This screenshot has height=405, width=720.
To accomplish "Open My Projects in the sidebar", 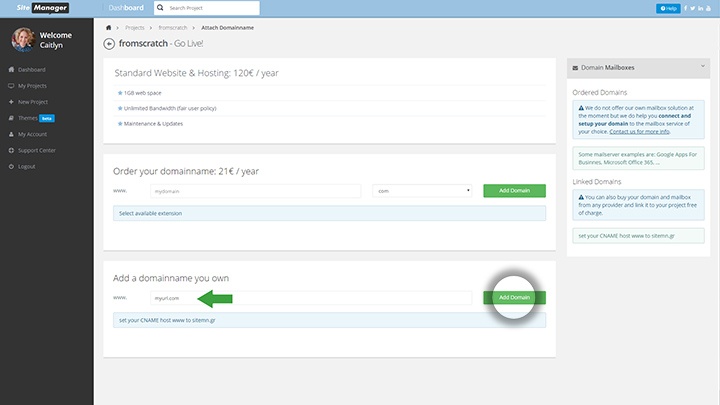I will click(x=32, y=86).
